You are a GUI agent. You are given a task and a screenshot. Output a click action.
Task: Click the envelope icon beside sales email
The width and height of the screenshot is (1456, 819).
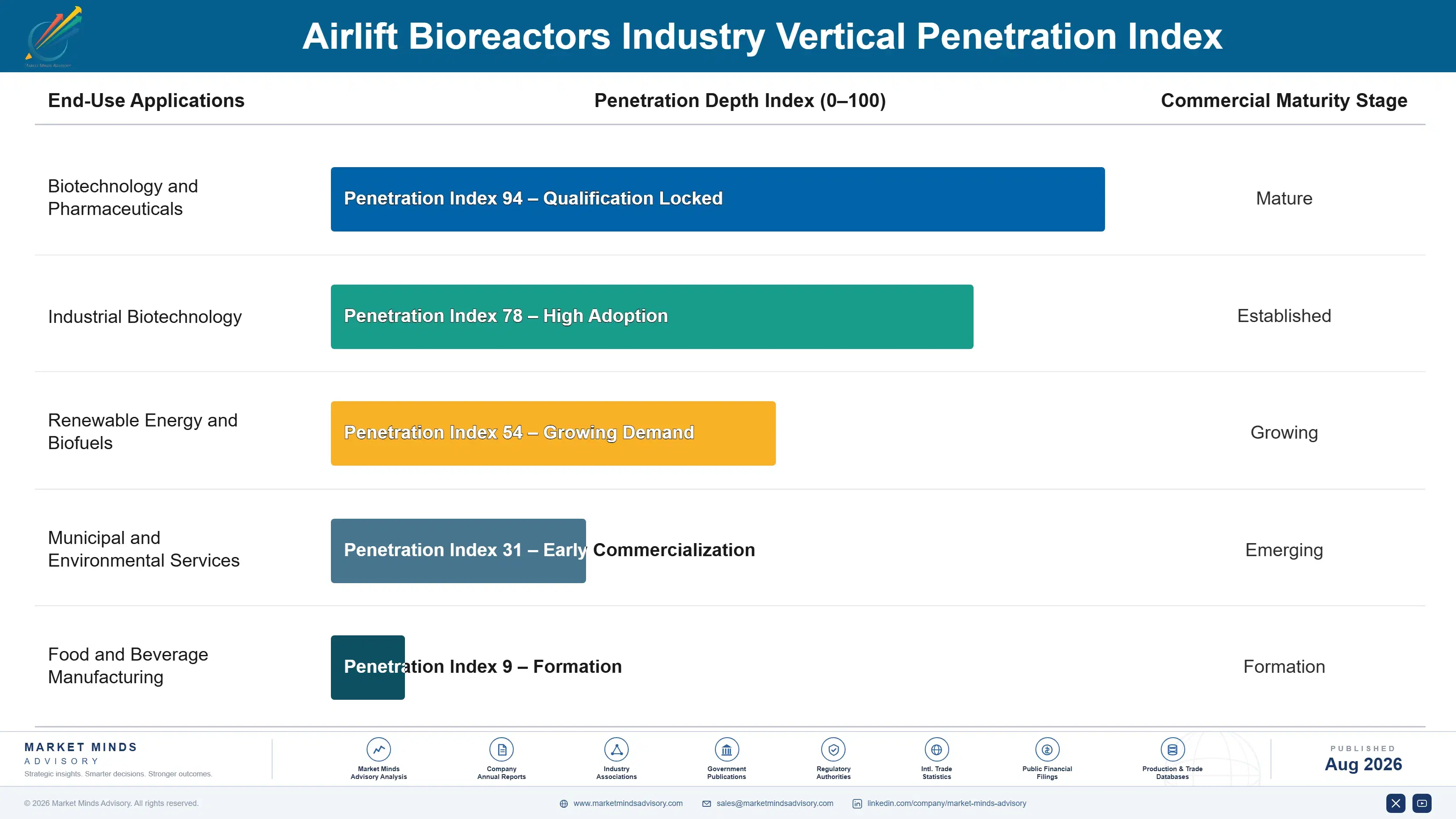point(707,804)
